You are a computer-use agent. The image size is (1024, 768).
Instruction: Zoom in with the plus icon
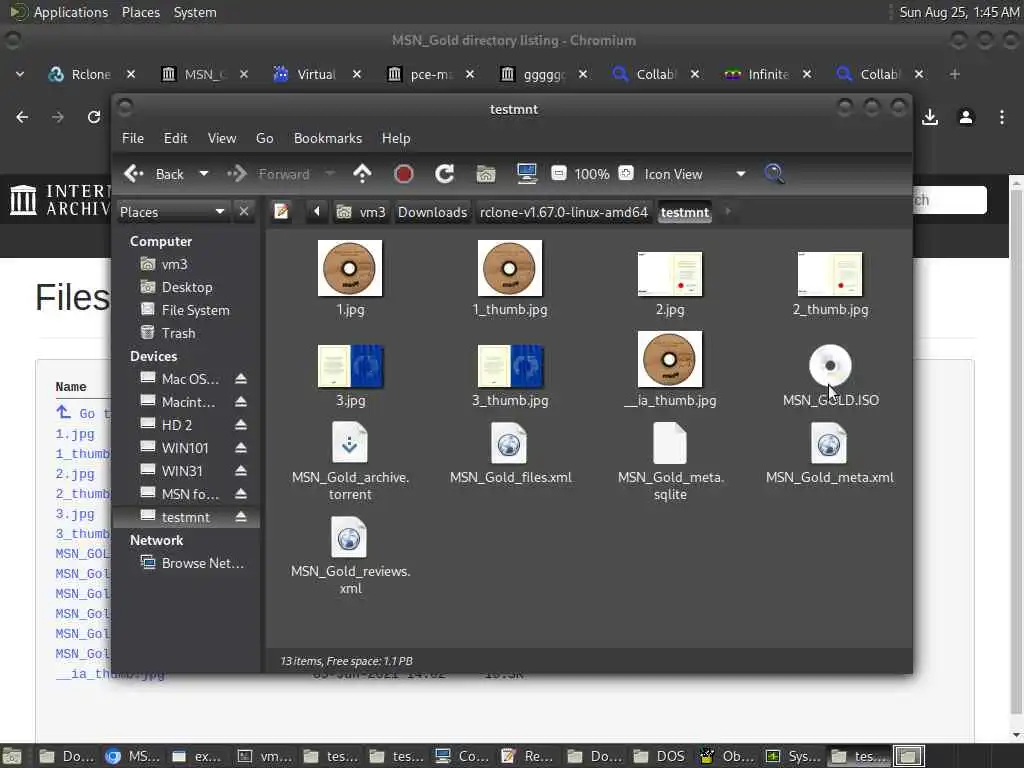click(x=626, y=174)
